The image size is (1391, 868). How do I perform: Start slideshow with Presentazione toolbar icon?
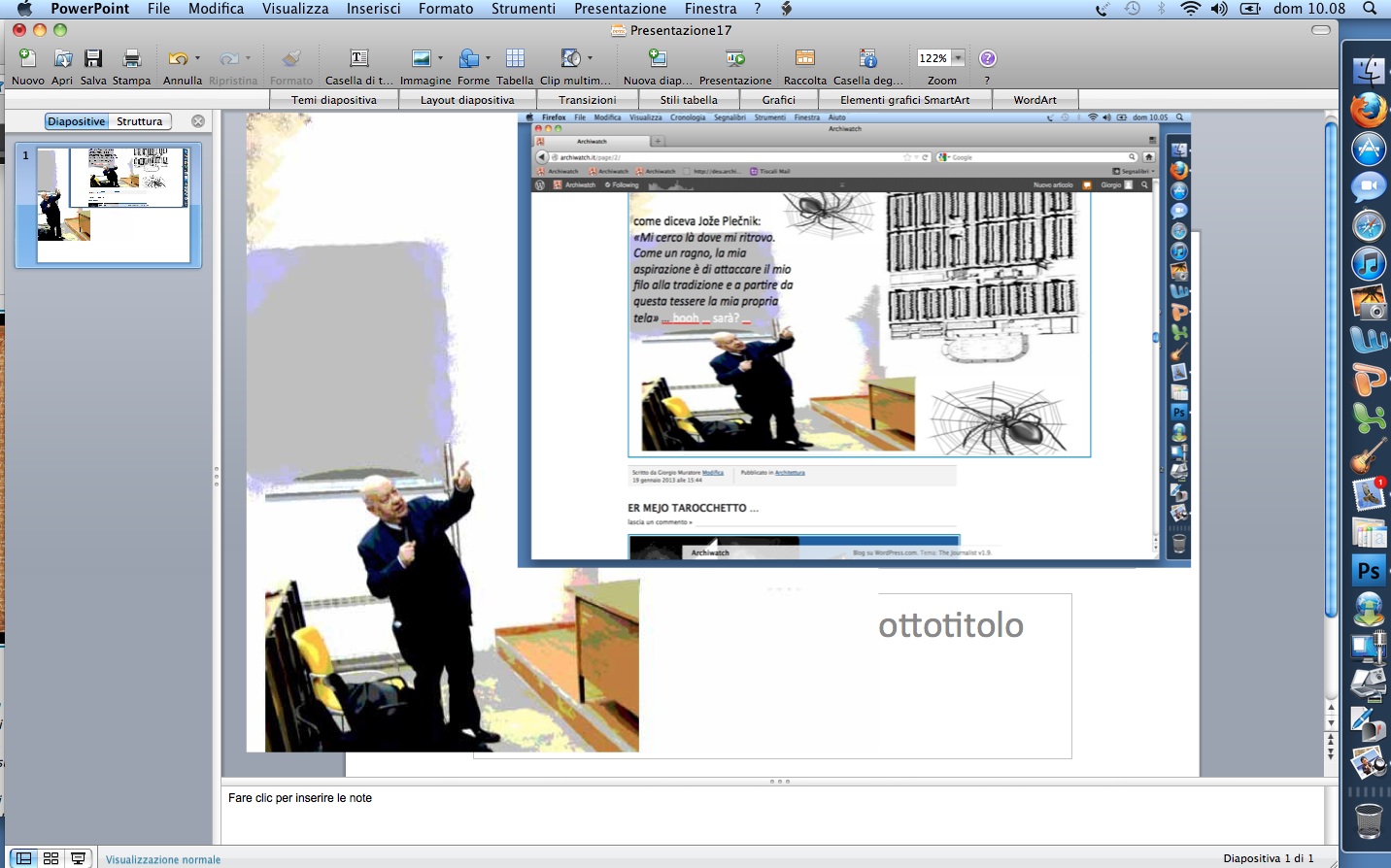[x=735, y=59]
